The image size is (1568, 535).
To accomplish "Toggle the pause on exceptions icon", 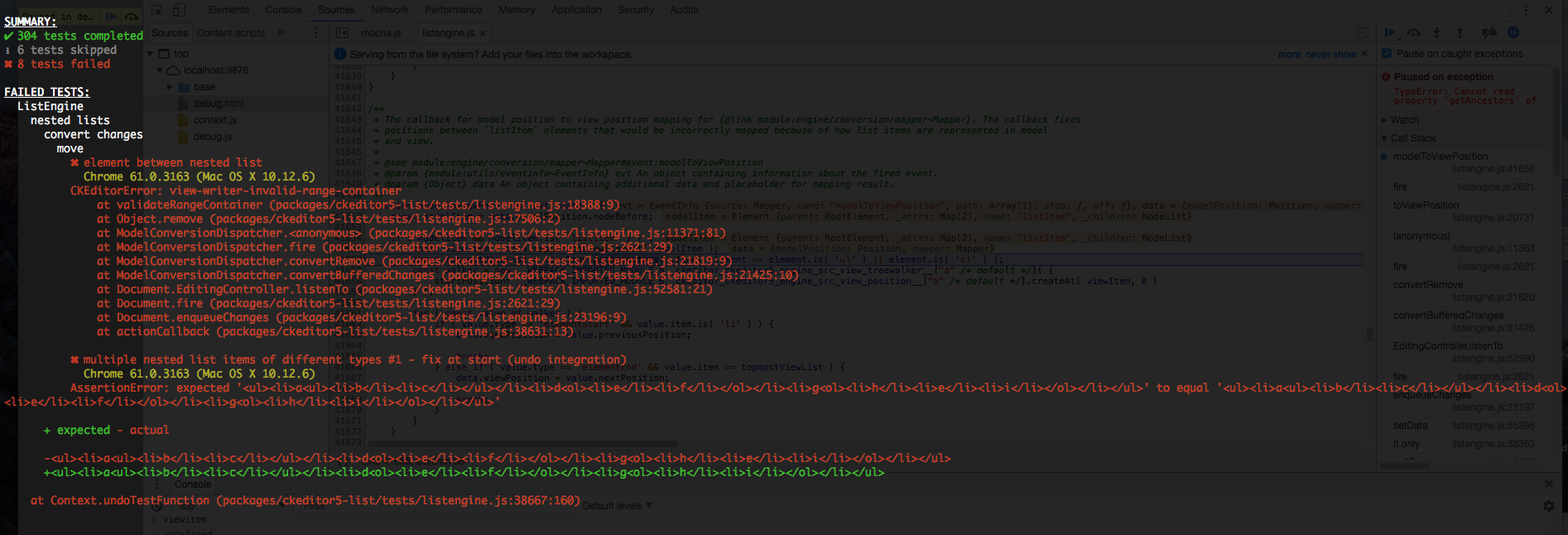I will click(1513, 32).
